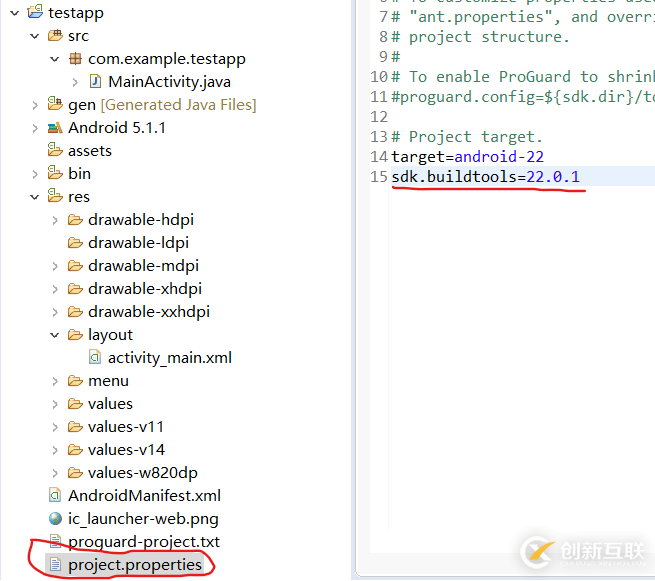Image resolution: width=655 pixels, height=581 pixels.
Task: Expand the MainActivity.java arrow
Action: (75, 82)
